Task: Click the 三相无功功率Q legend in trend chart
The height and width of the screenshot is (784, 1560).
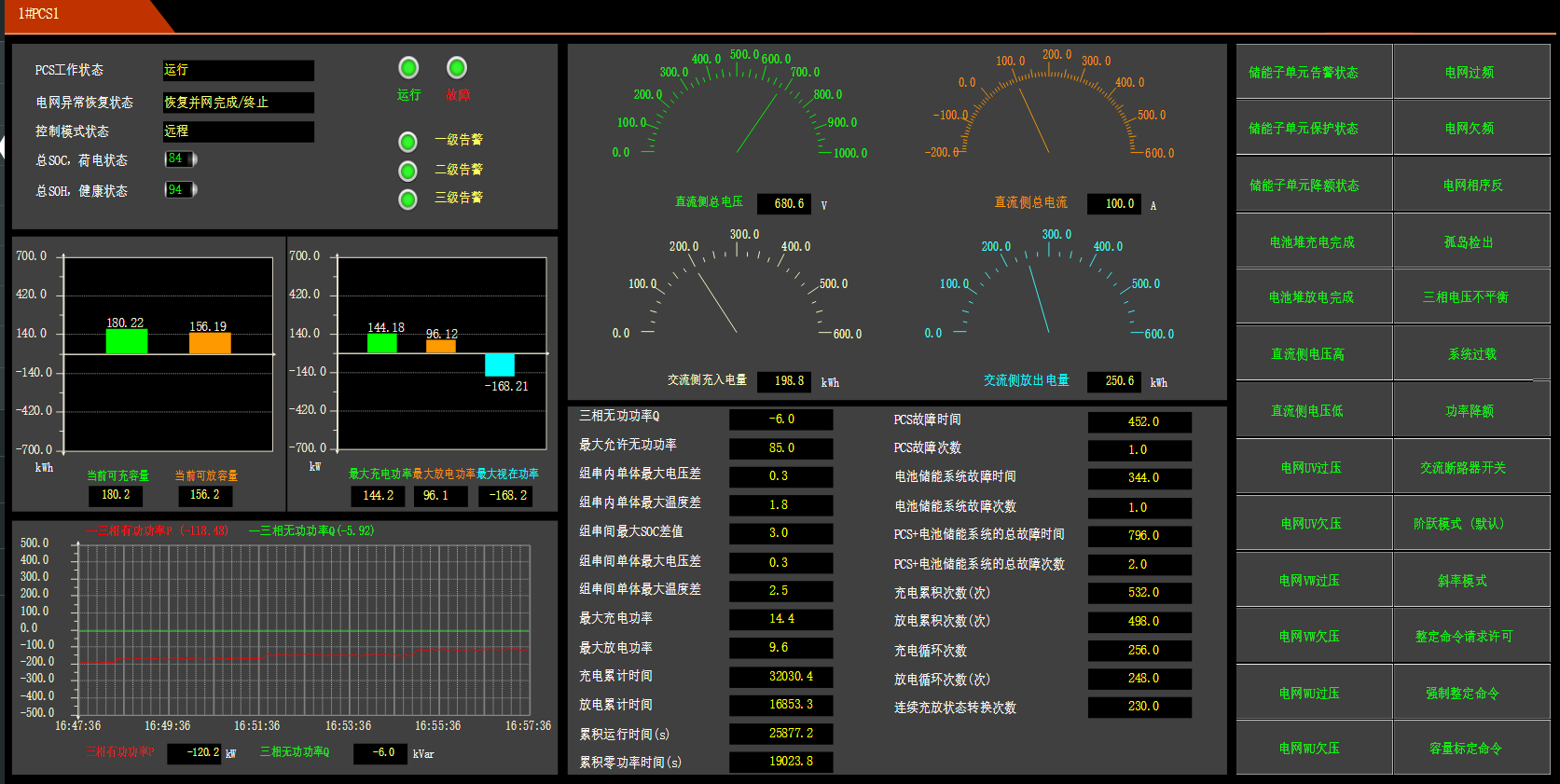Action: tap(311, 530)
